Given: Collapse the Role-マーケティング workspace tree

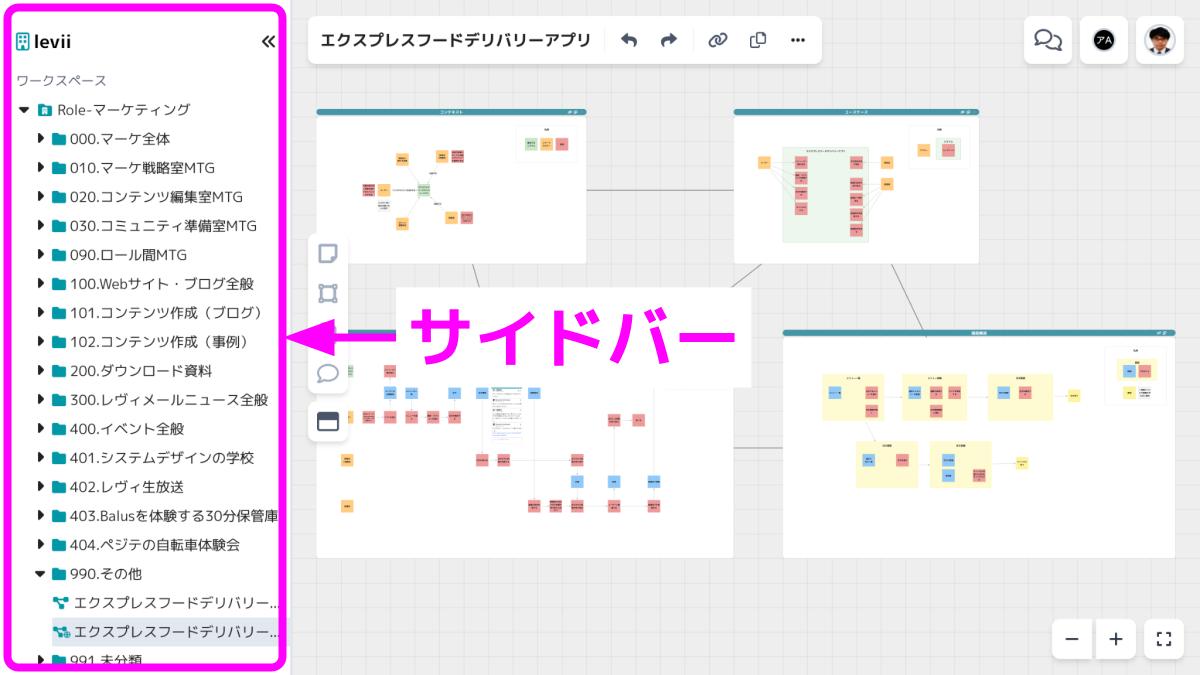Looking at the screenshot, I should click(x=24, y=110).
